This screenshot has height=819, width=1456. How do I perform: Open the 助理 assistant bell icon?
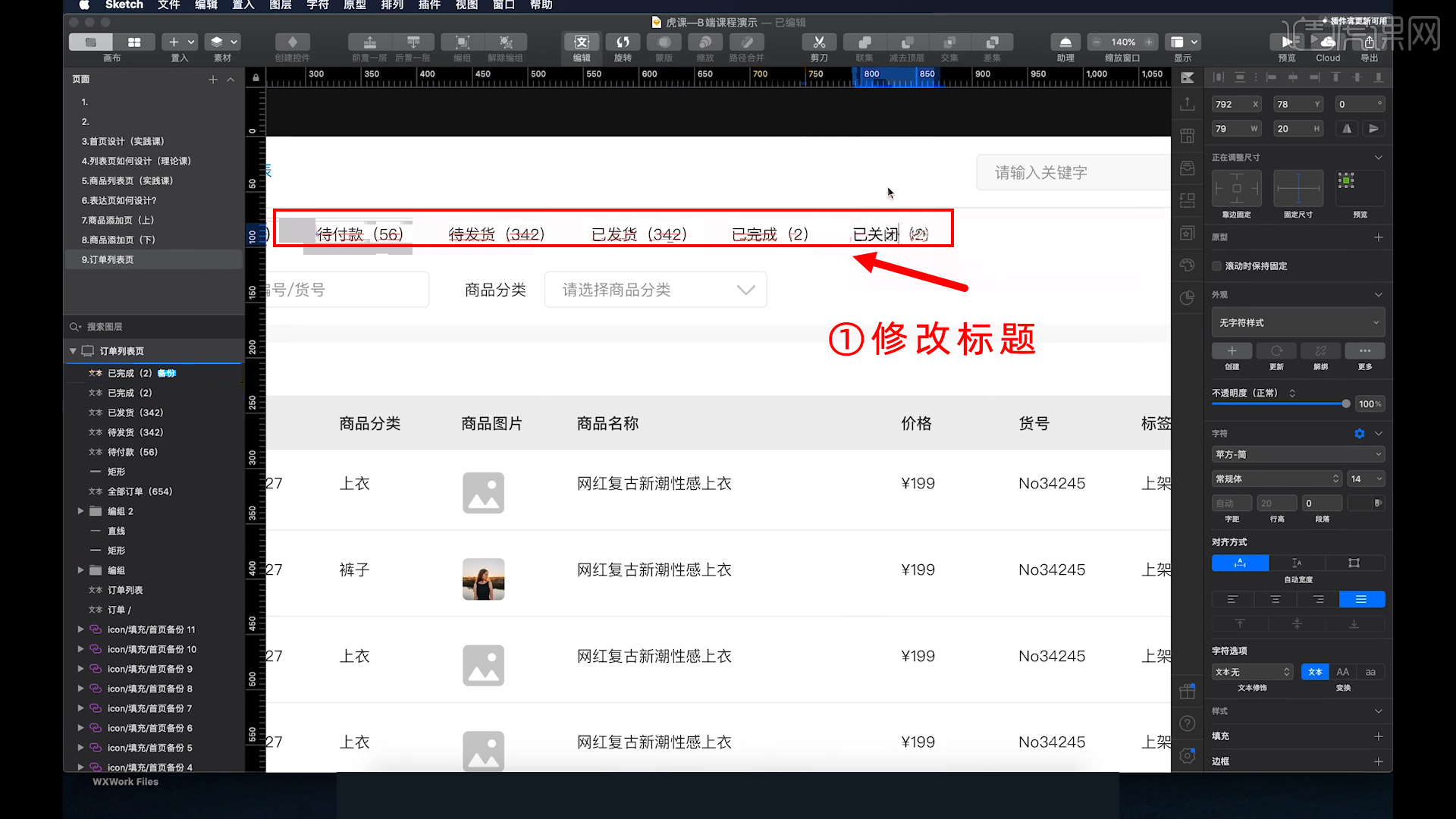pos(1065,42)
